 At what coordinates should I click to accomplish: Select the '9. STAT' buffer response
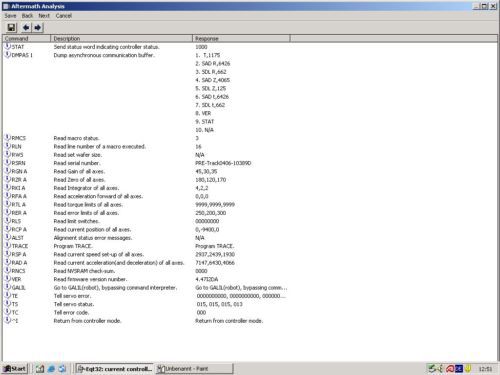point(205,122)
